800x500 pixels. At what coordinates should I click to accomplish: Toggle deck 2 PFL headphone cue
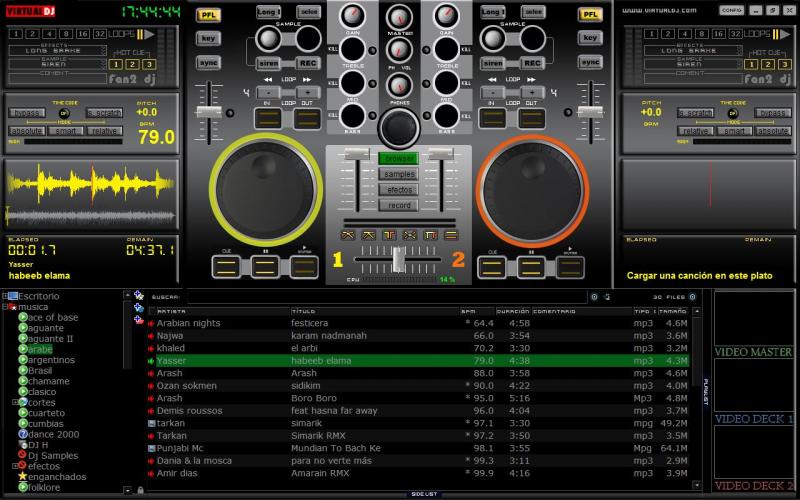coord(590,14)
